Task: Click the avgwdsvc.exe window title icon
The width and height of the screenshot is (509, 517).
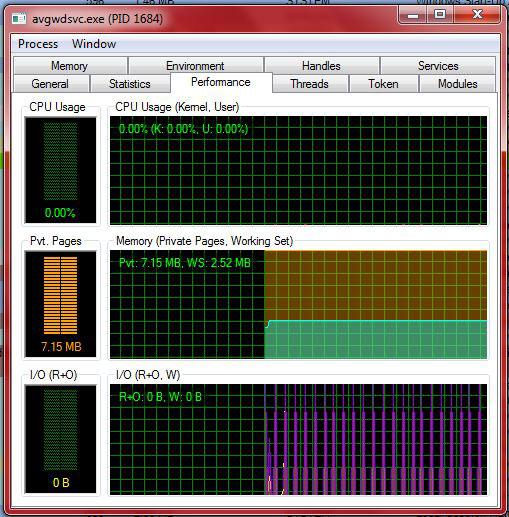Action: tap(19, 19)
